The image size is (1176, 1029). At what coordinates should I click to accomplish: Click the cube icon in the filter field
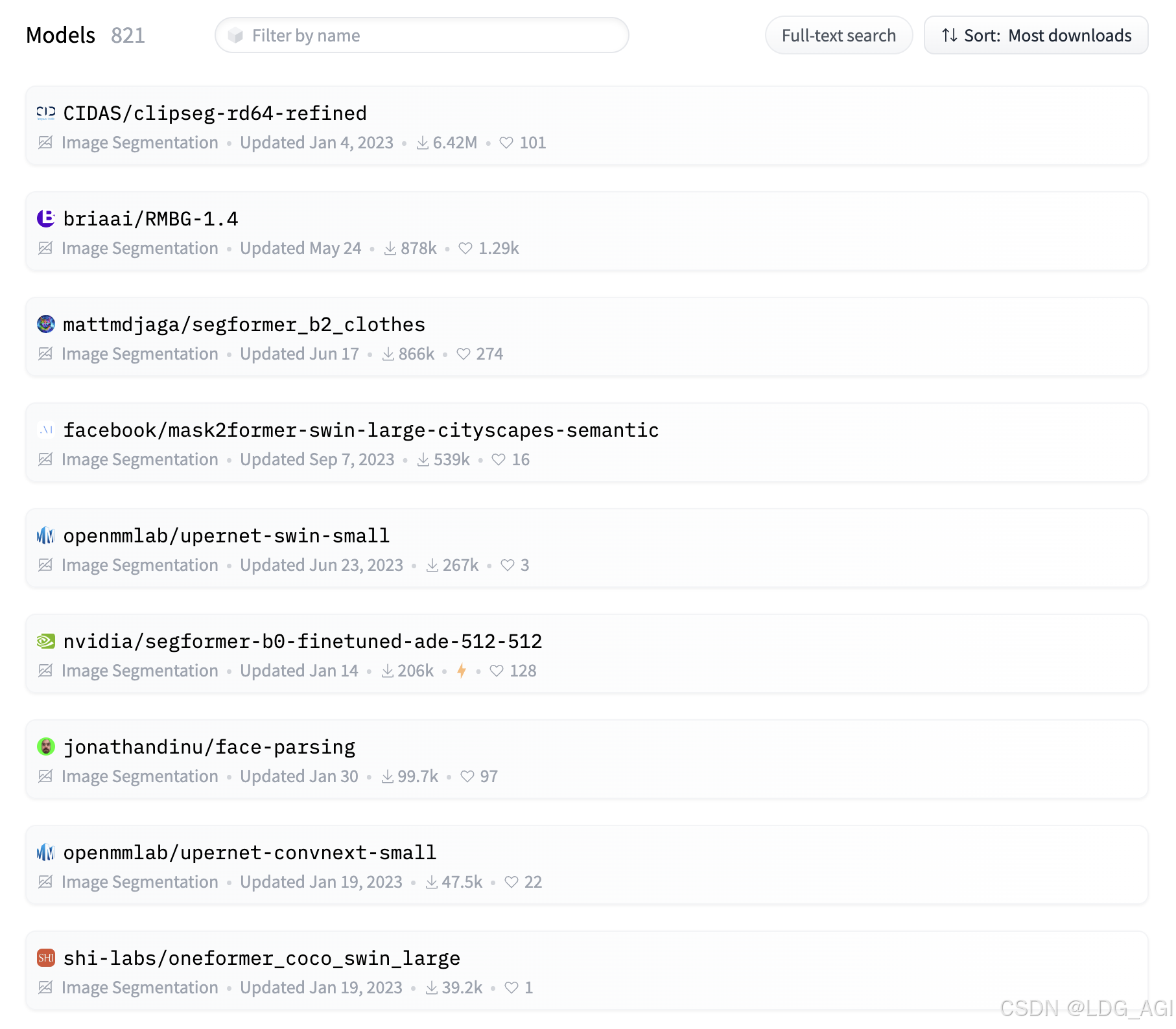235,36
